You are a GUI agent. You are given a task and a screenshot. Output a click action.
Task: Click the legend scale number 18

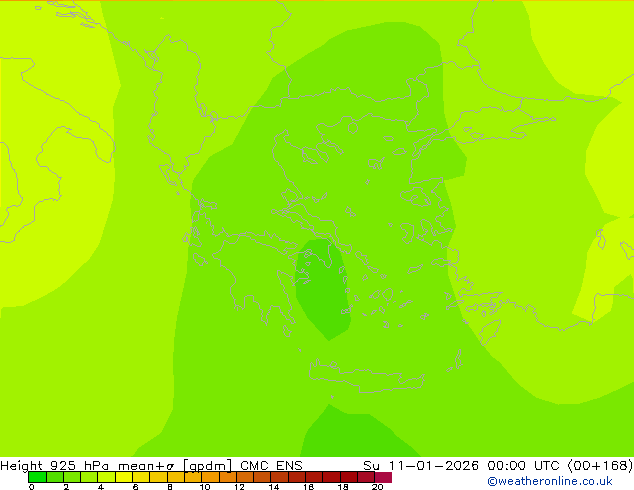343,487
